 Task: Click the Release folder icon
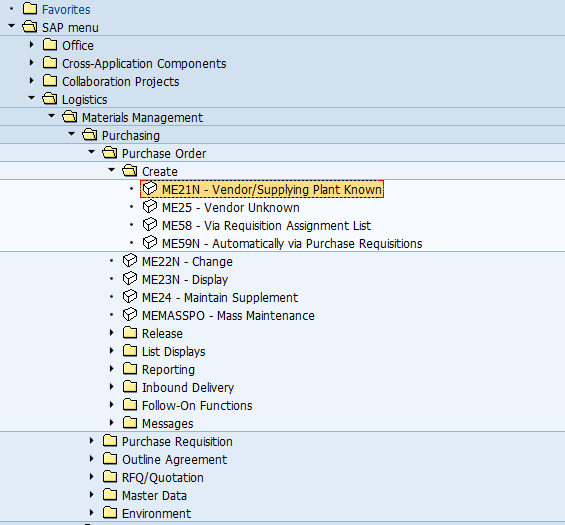tap(130, 333)
